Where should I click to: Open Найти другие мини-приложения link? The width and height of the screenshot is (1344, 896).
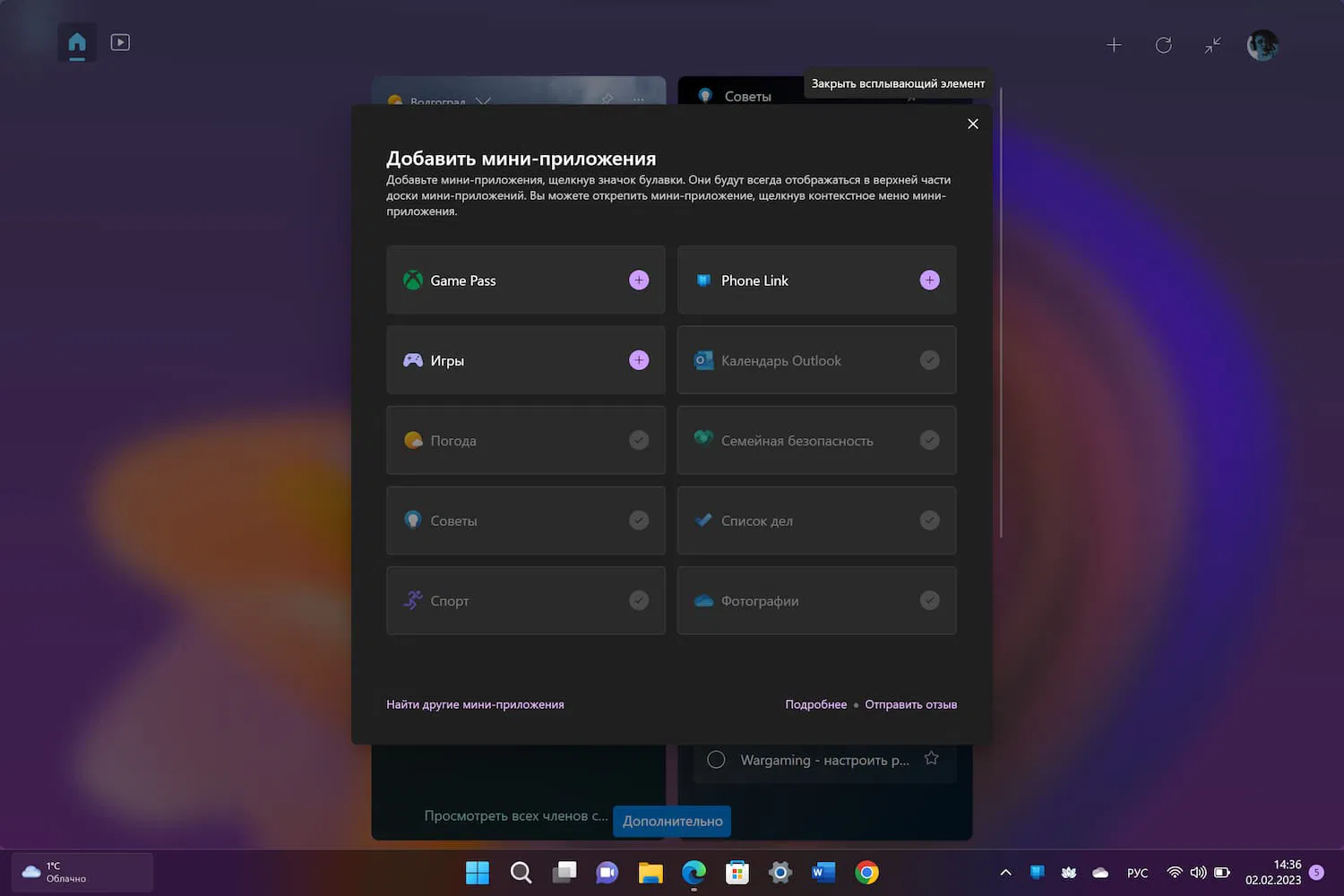pyautogui.click(x=475, y=704)
